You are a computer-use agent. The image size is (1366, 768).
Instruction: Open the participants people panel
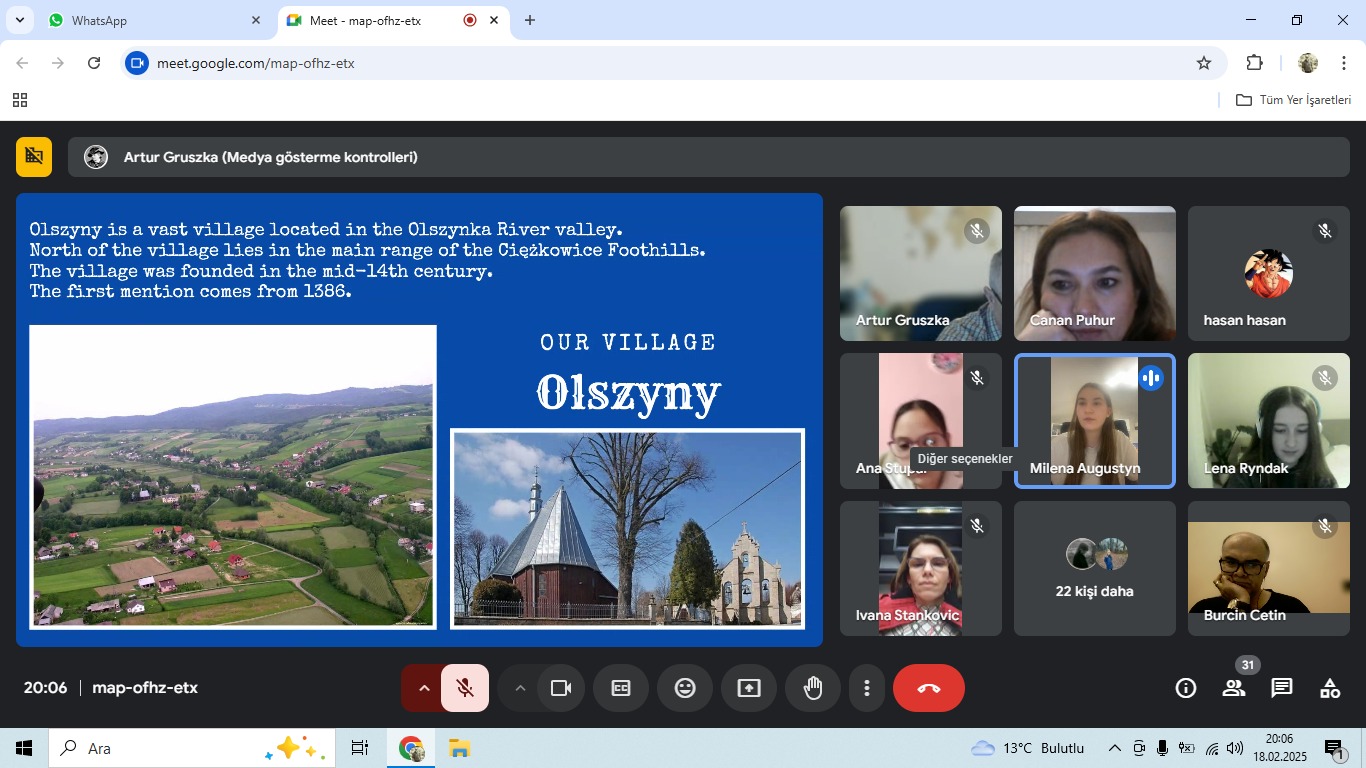(x=1234, y=688)
